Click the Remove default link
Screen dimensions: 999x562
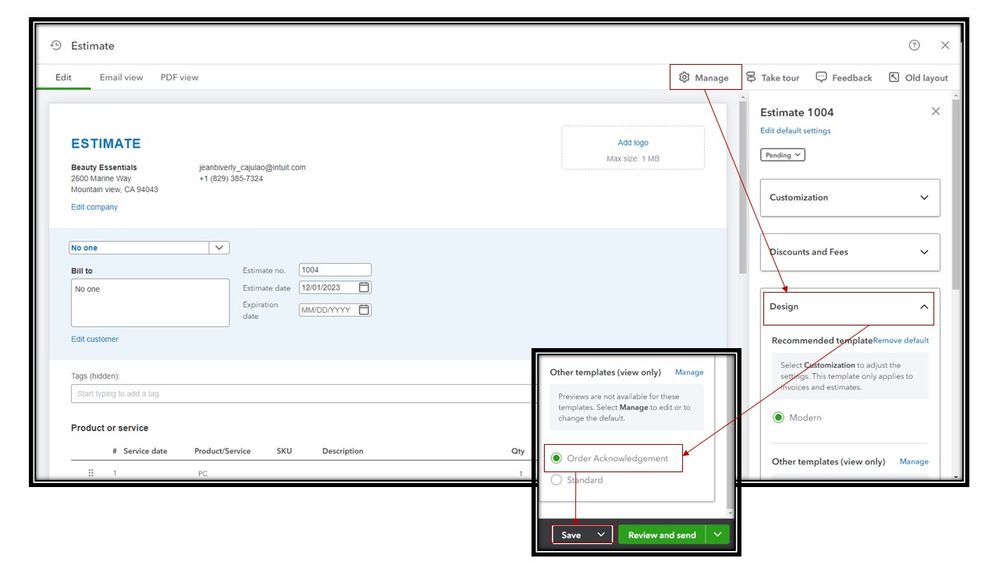tap(901, 340)
